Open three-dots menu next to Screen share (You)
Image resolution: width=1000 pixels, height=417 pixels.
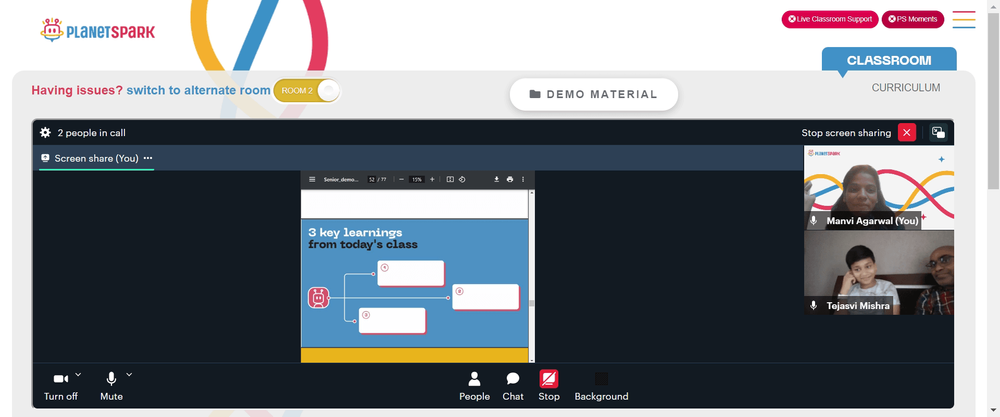click(148, 158)
